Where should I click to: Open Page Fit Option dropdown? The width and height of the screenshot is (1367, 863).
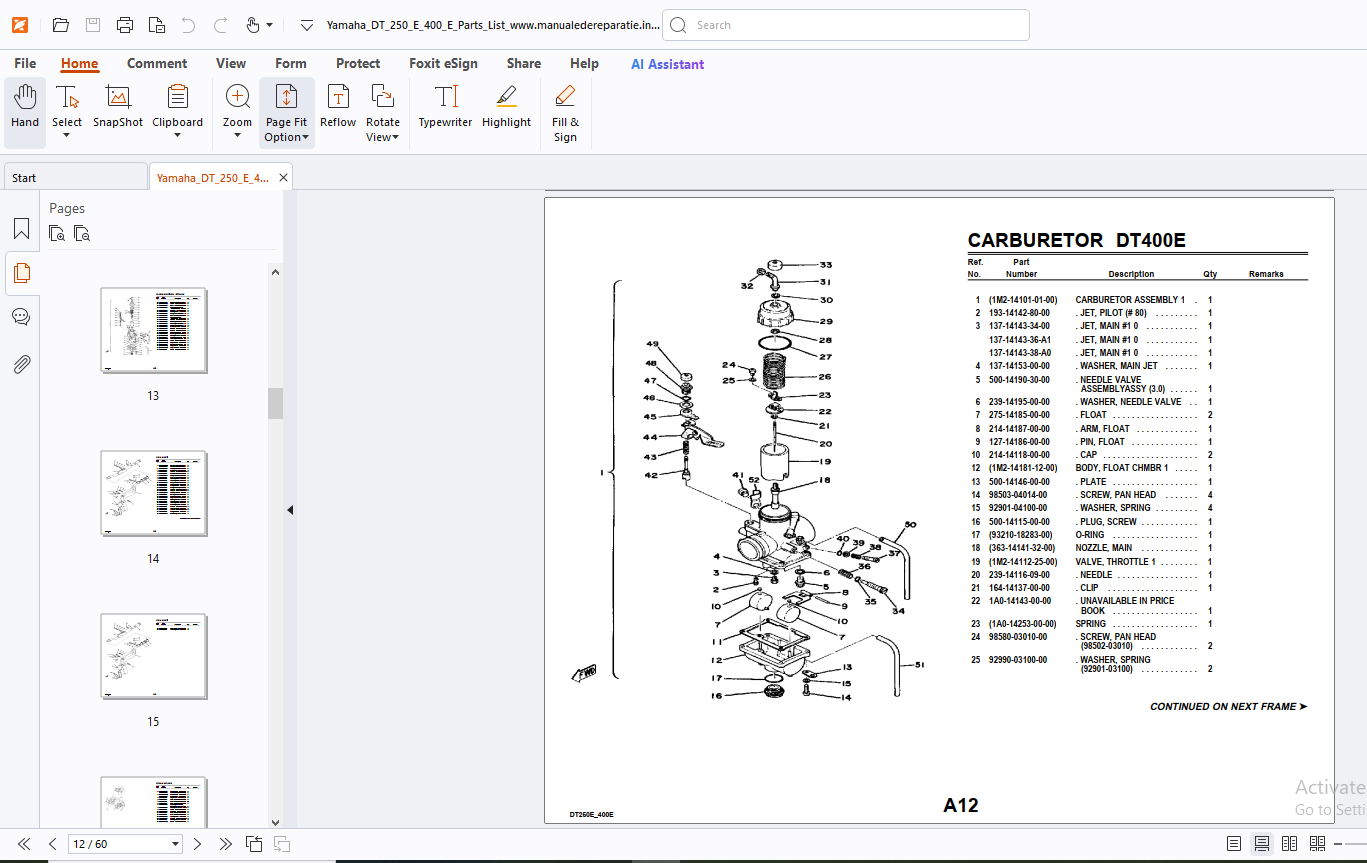(287, 114)
